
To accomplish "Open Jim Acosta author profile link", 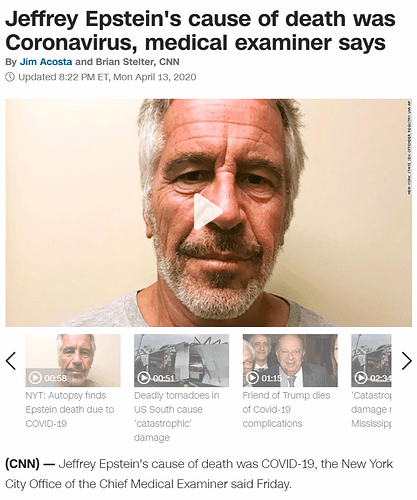I will 46,62.
